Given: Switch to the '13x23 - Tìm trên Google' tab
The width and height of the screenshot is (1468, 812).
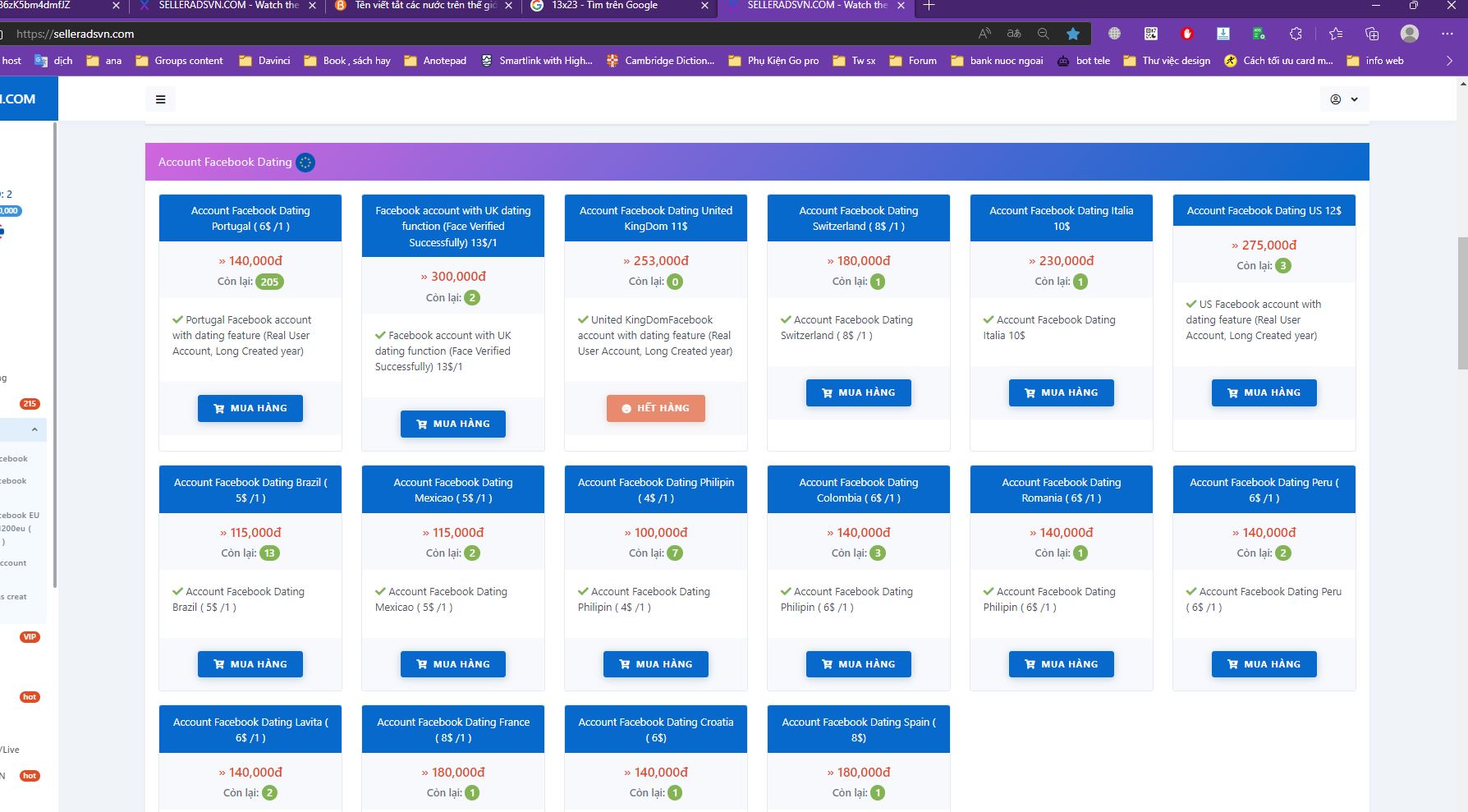Looking at the screenshot, I should click(619, 6).
